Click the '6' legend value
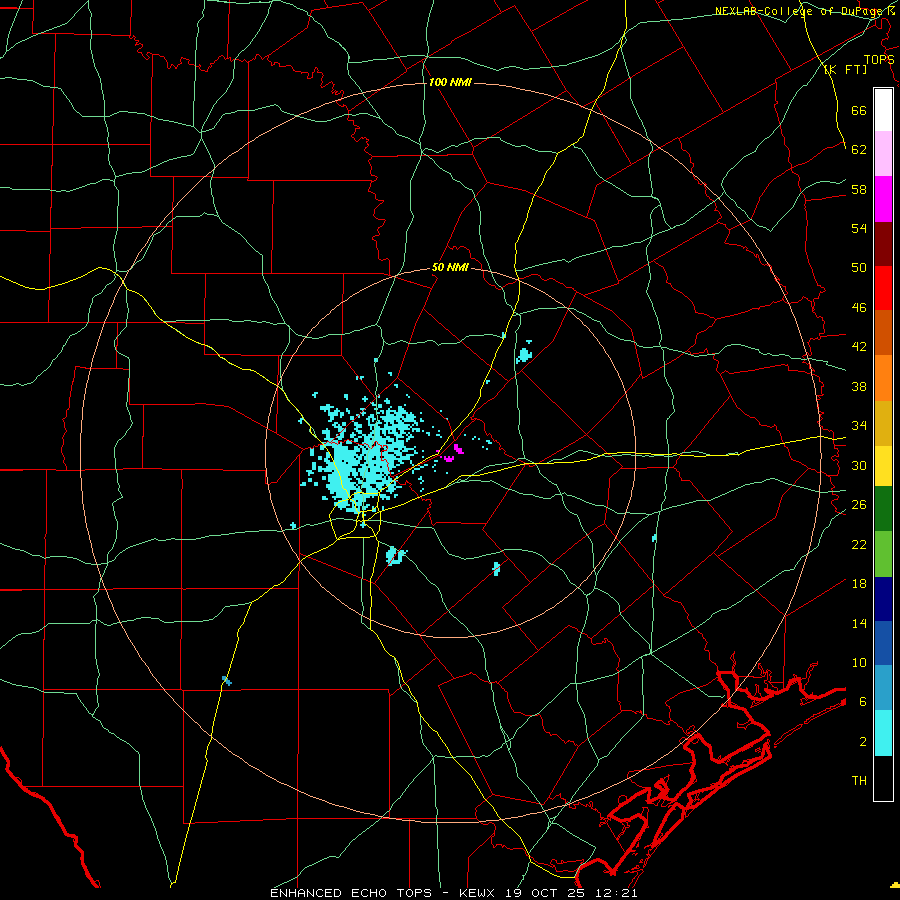The image size is (900, 900). coord(863,701)
